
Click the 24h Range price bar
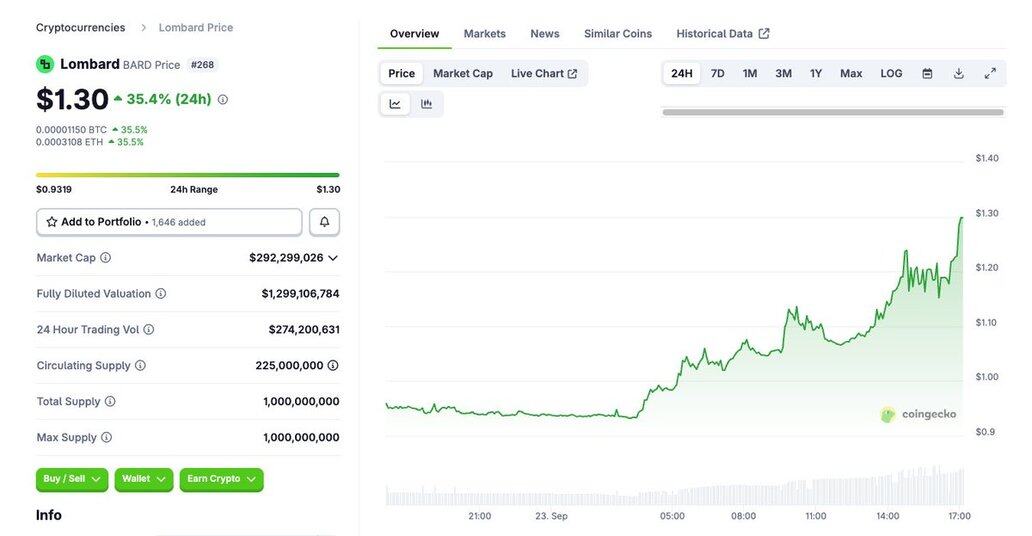pyautogui.click(x=188, y=175)
